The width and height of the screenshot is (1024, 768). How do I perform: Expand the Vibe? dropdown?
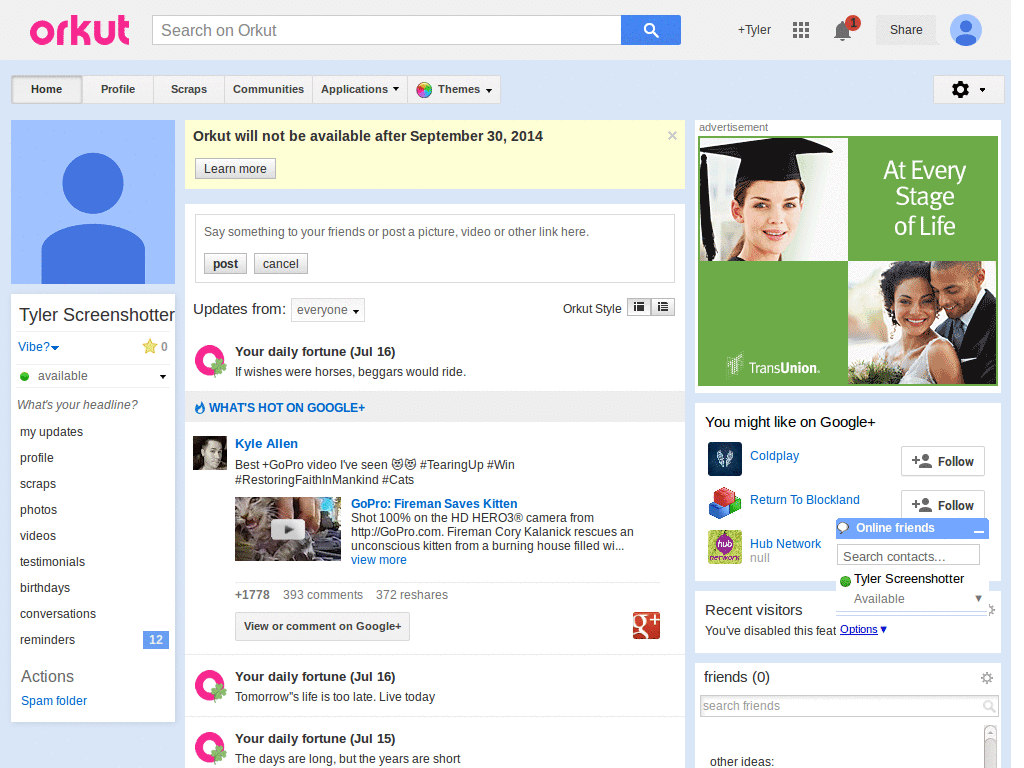(39, 347)
